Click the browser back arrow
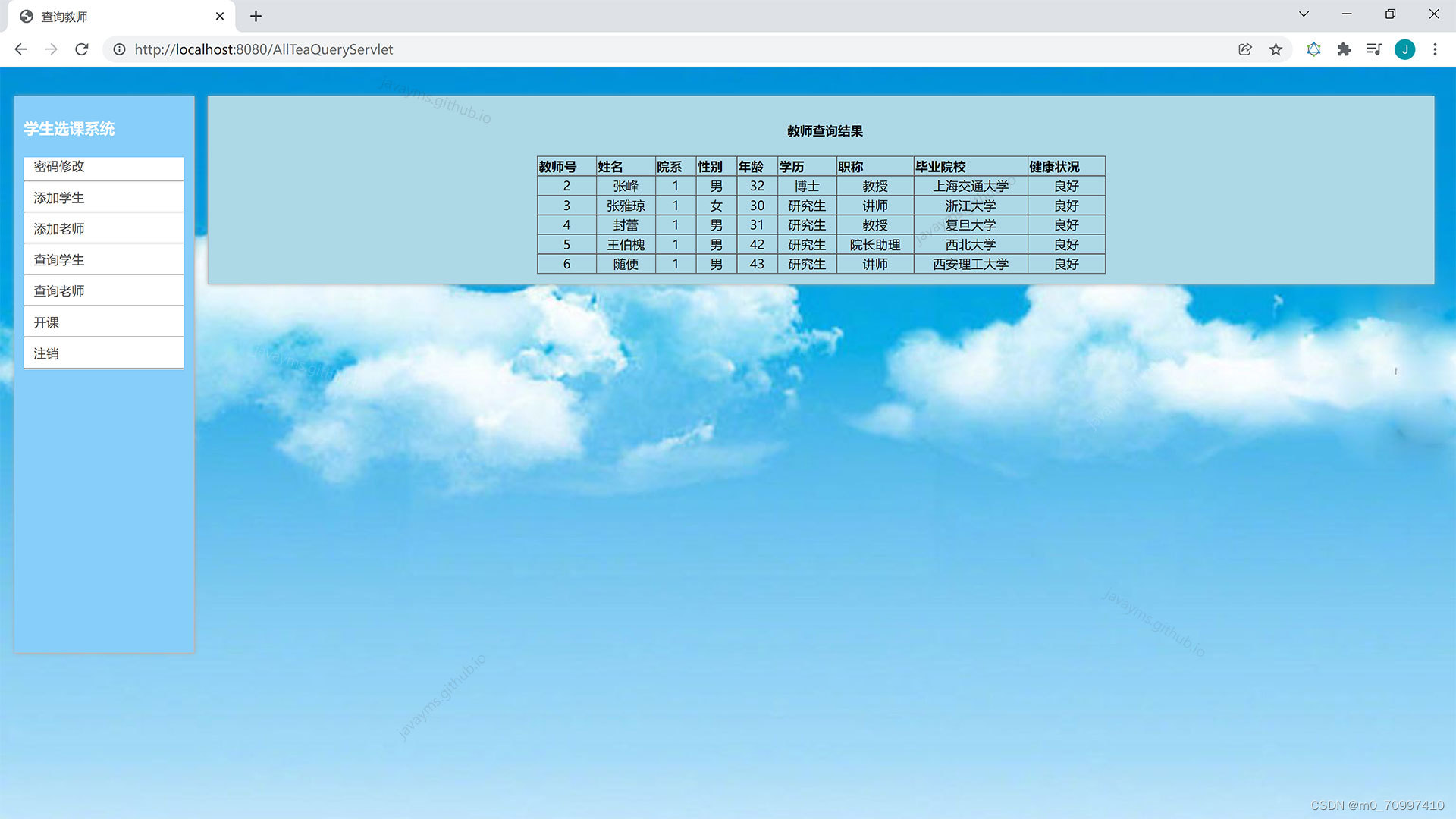 tap(20, 49)
